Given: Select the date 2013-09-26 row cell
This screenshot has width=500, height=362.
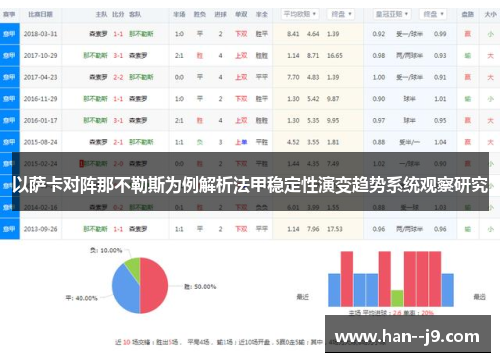Looking at the screenshot, I should click(x=40, y=229).
